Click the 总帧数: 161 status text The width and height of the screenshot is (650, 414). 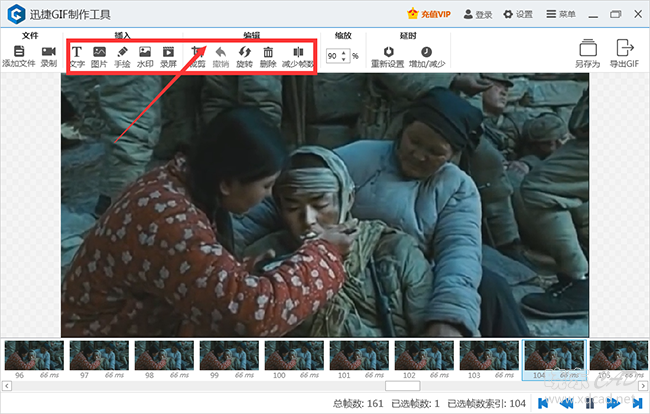click(x=358, y=403)
